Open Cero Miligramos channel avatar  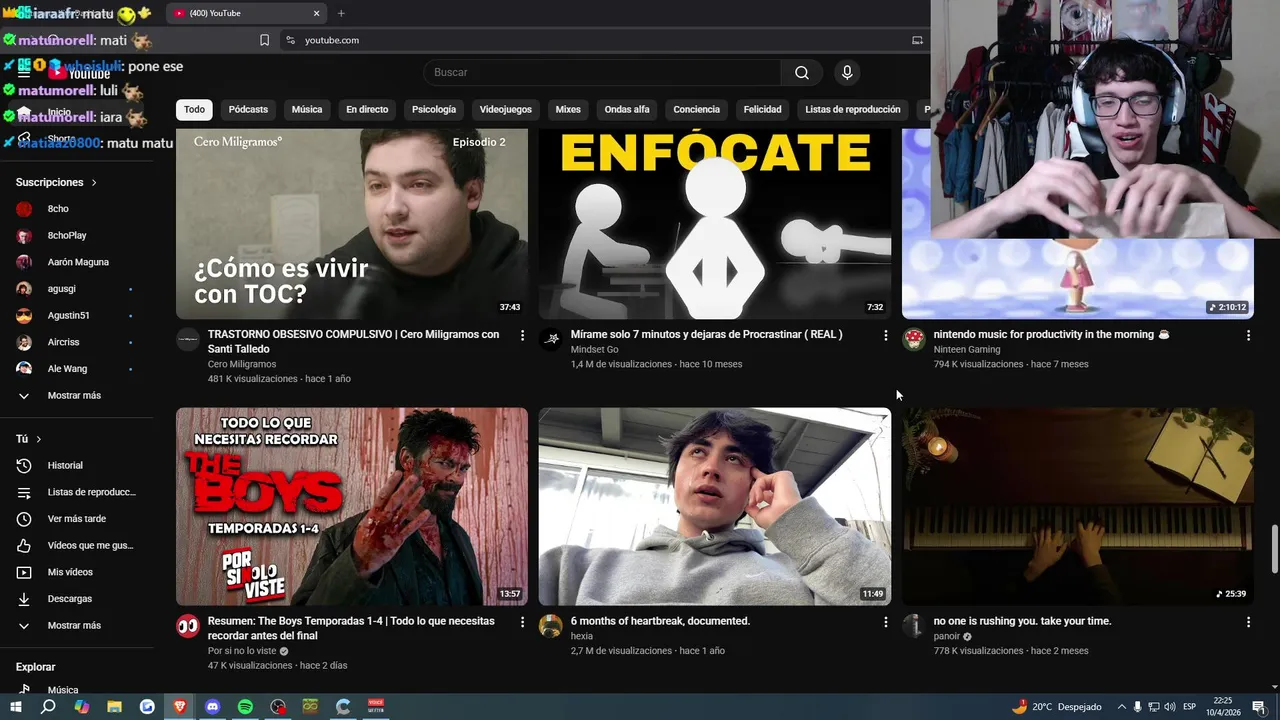click(188, 339)
